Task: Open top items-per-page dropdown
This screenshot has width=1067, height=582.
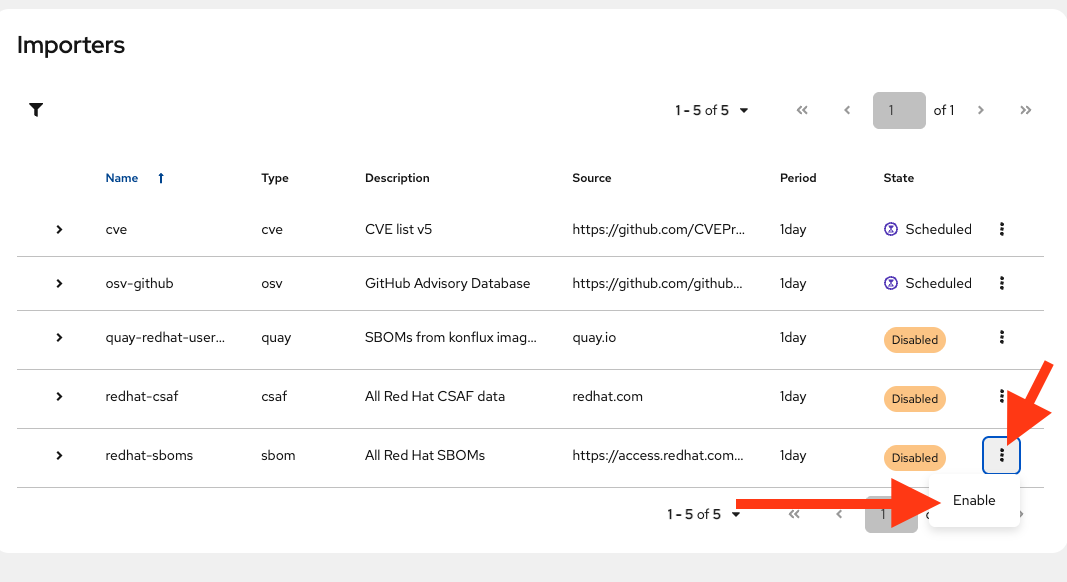Action: tap(712, 110)
